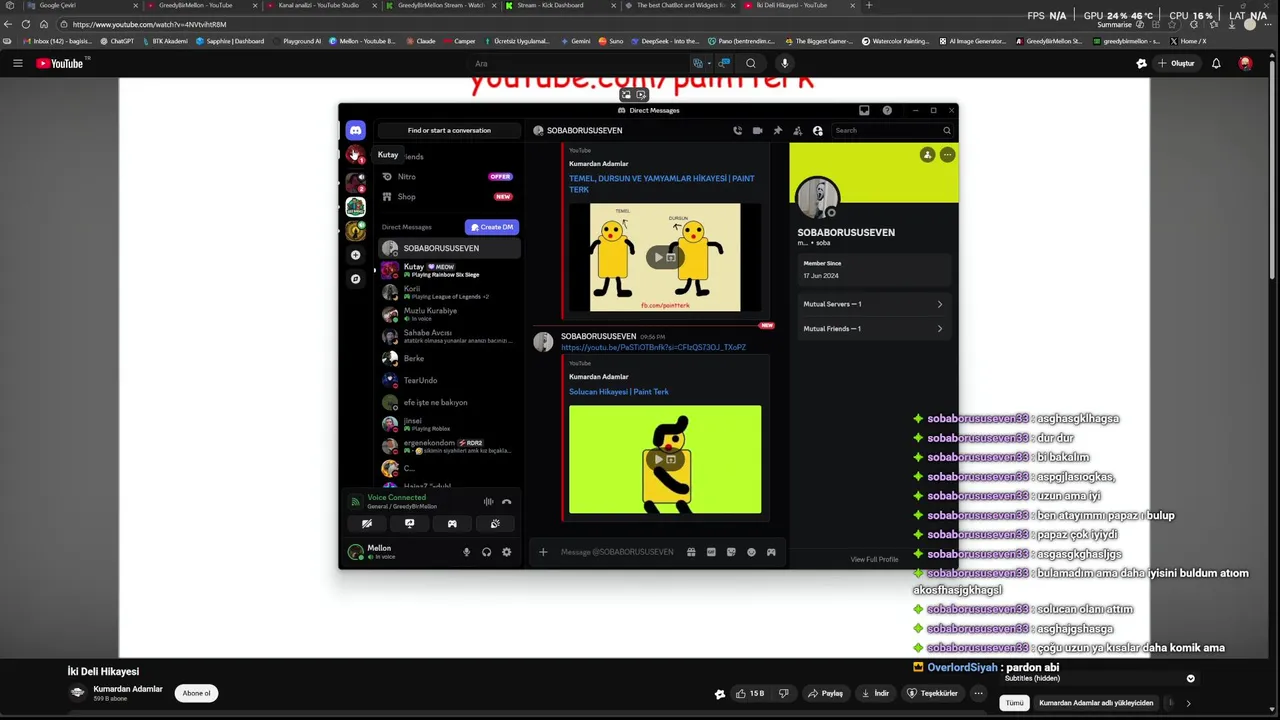The width and height of the screenshot is (1280, 720).
Task: Toggle the user profile panel icon
Action: 817,130
